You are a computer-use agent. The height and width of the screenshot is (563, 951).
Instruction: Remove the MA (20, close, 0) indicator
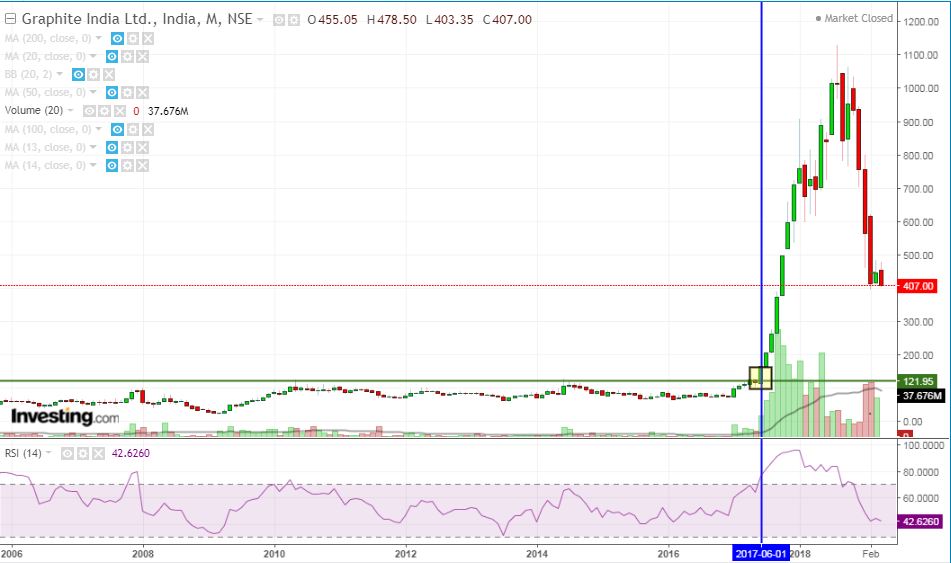tap(143, 56)
